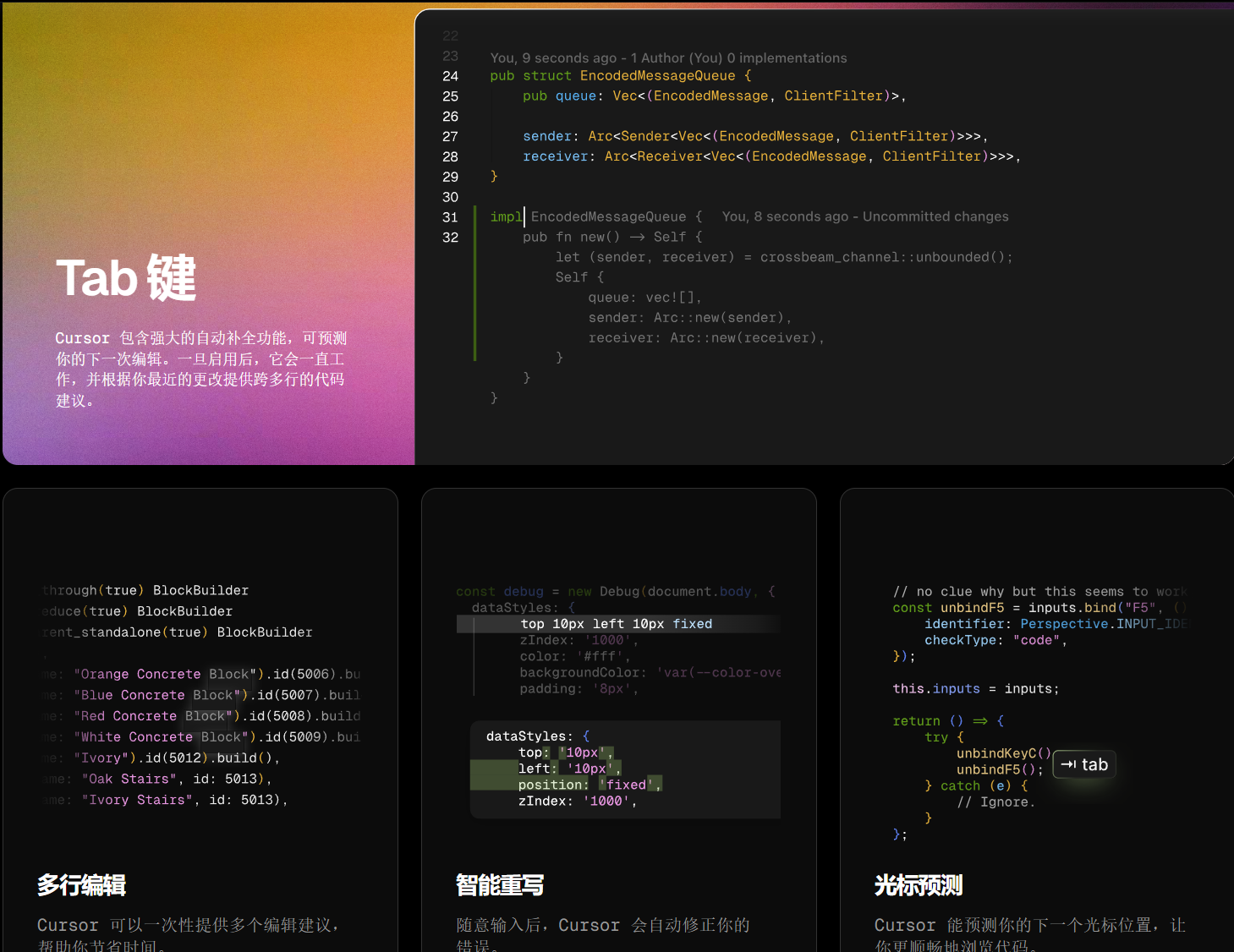Image resolution: width=1234 pixels, height=952 pixels.
Task: Click the description starting "Cursor 可以一次性提供多个编辑建议"
Action: click(188, 935)
